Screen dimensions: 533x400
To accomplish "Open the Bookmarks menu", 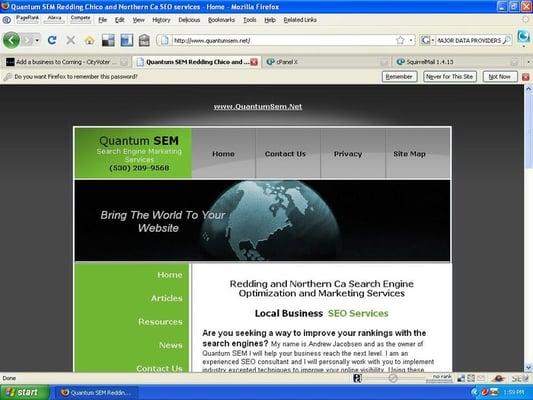I will click(x=221, y=20).
